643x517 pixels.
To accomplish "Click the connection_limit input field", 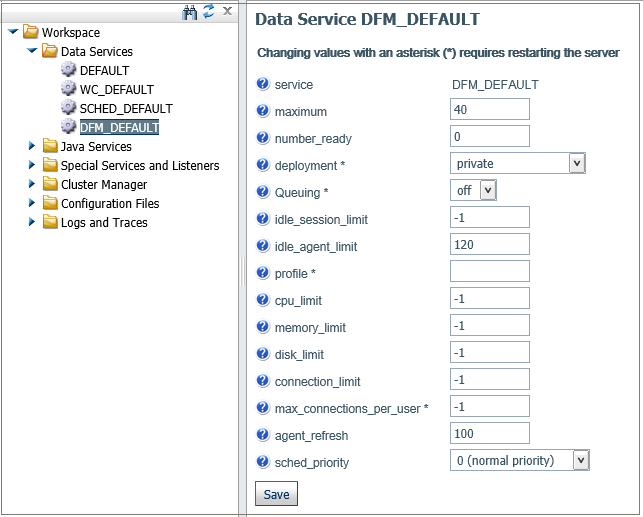I will pos(490,379).
